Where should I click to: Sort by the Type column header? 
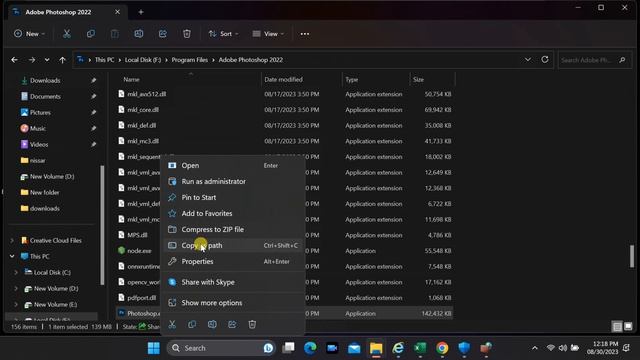351,80
